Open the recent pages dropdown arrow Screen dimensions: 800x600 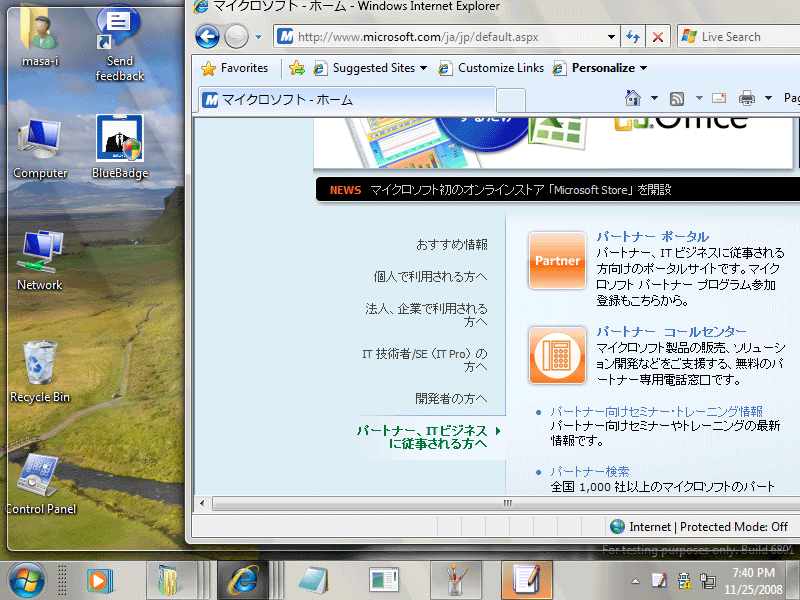coord(258,37)
